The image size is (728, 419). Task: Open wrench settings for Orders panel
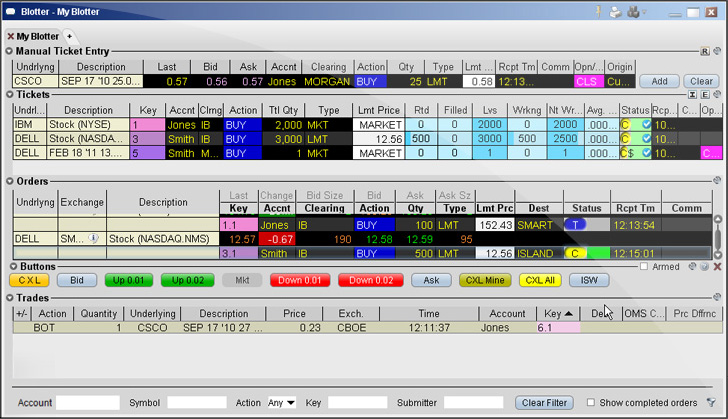point(717,180)
